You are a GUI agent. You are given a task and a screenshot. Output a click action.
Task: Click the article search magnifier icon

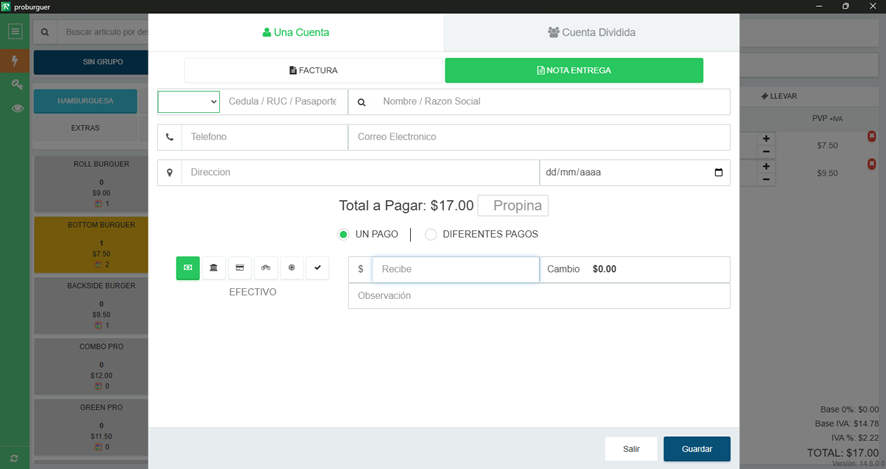(45, 32)
